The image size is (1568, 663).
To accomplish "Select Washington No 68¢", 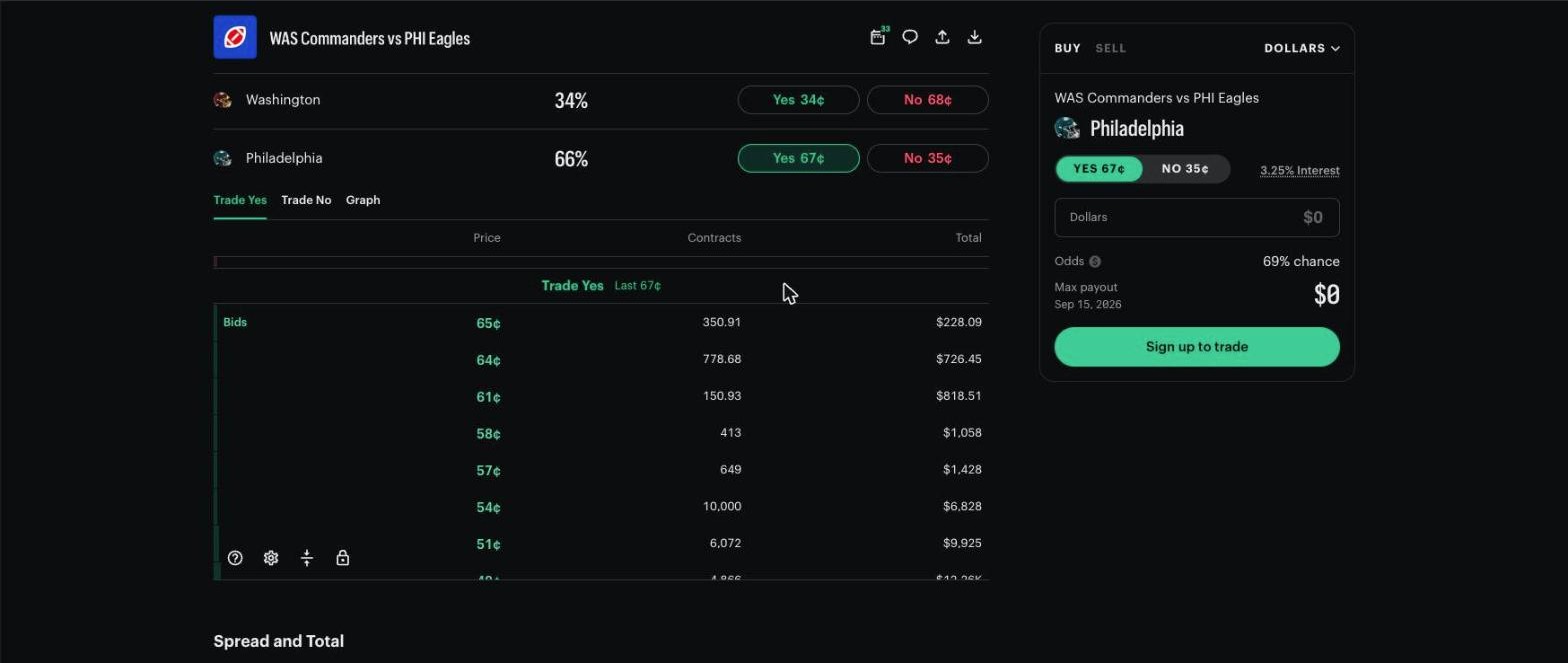I will (927, 100).
